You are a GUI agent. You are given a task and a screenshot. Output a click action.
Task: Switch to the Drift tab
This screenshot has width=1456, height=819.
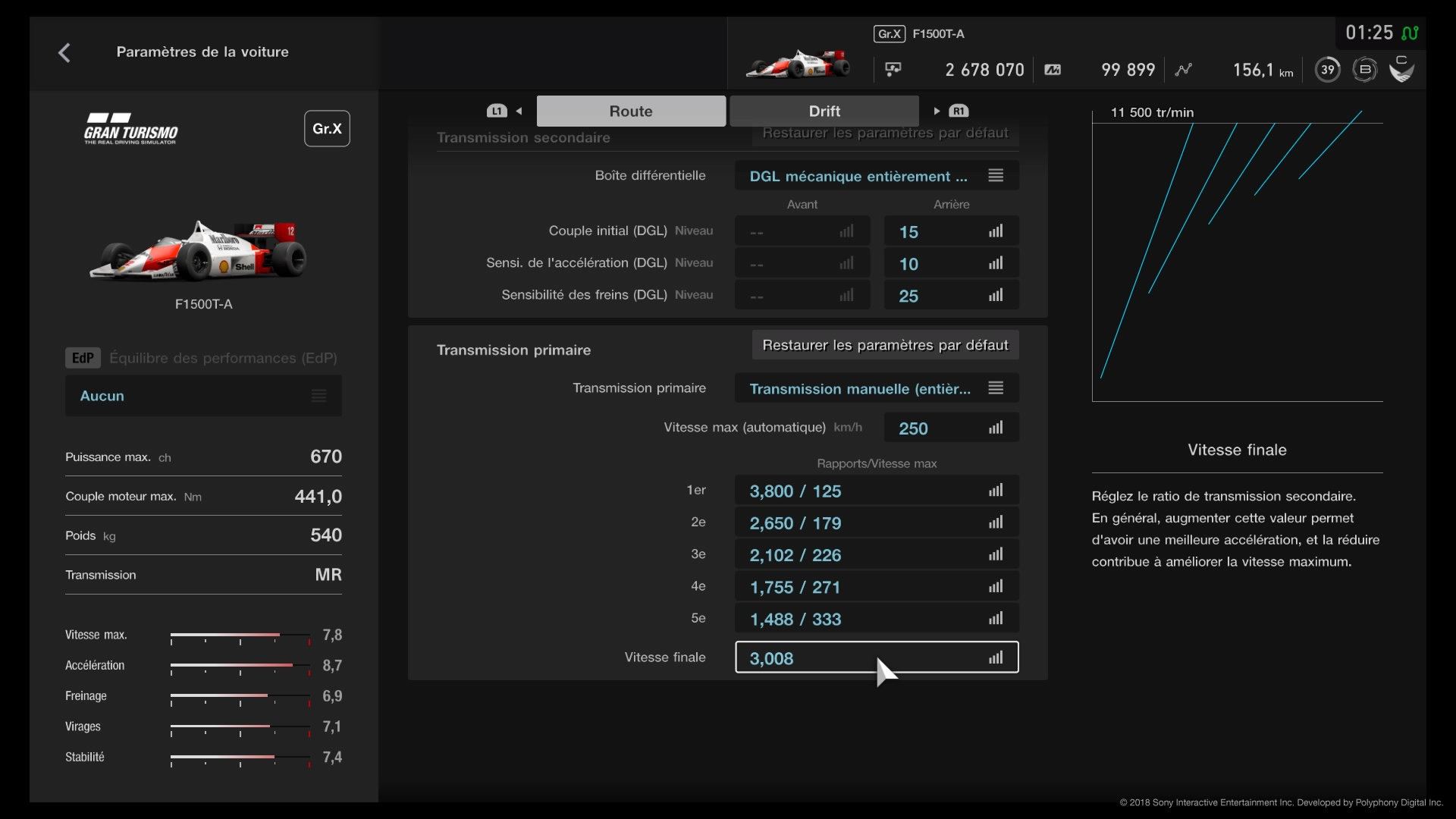(824, 111)
